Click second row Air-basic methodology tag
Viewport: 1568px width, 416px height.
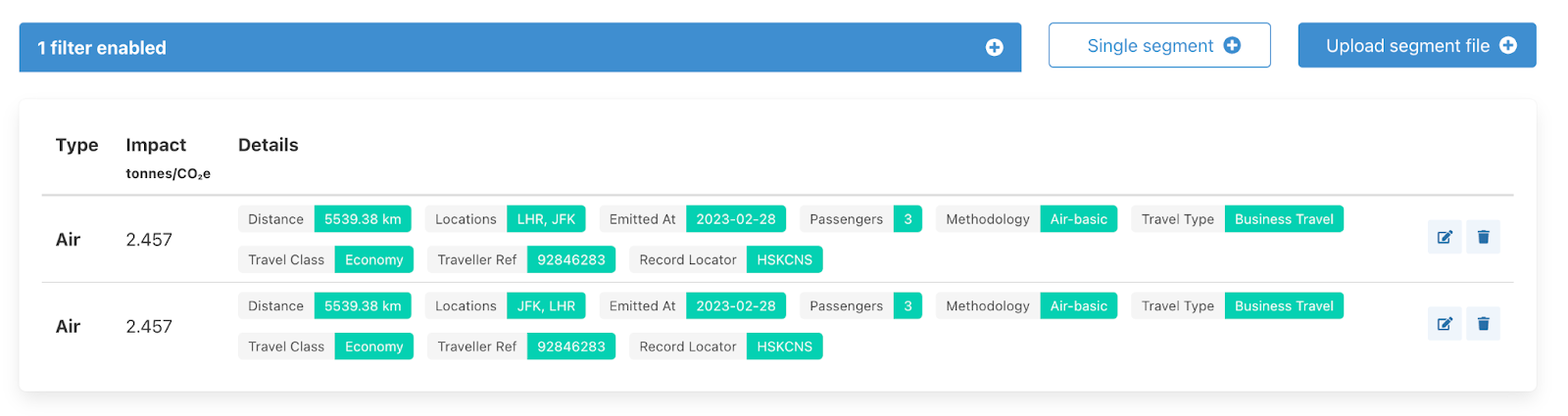click(1078, 306)
